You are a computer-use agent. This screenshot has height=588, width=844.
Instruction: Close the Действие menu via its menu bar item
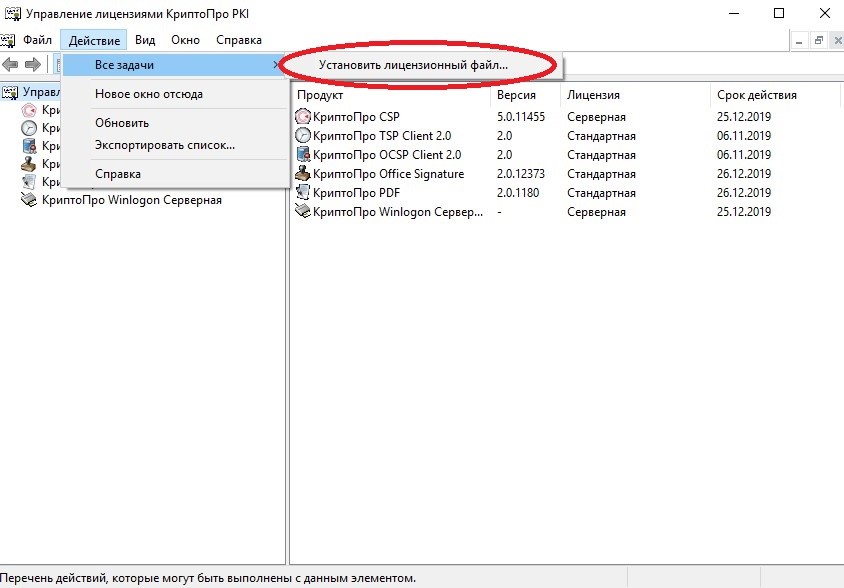pos(94,40)
